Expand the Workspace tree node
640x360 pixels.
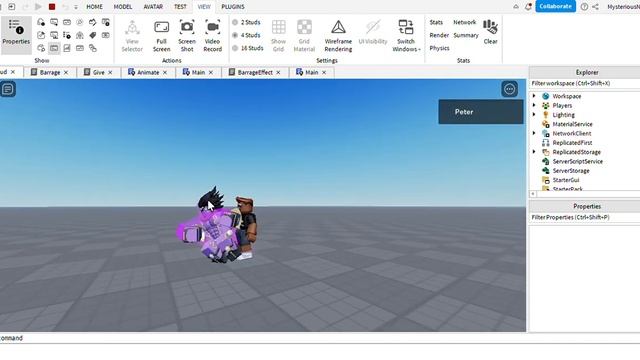pos(534,96)
